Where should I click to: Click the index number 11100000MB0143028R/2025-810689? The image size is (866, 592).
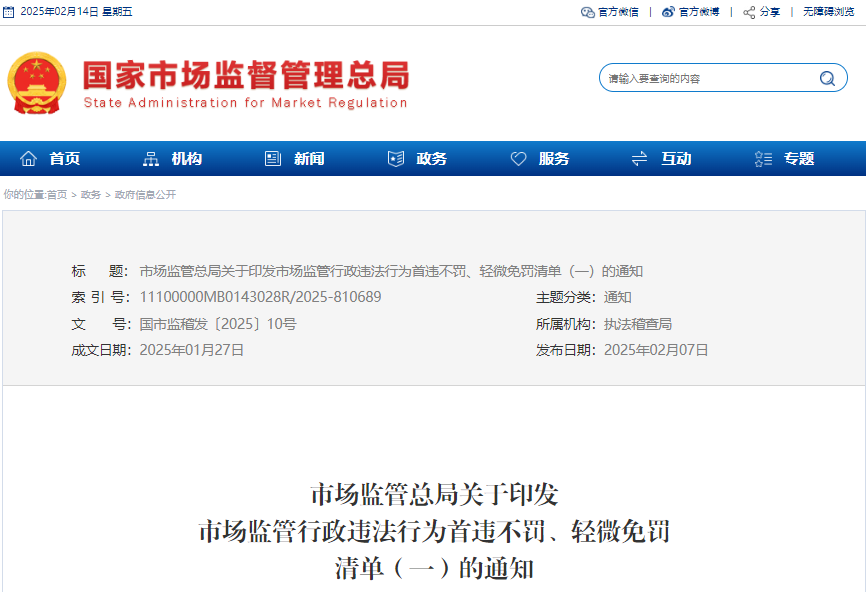pos(260,297)
